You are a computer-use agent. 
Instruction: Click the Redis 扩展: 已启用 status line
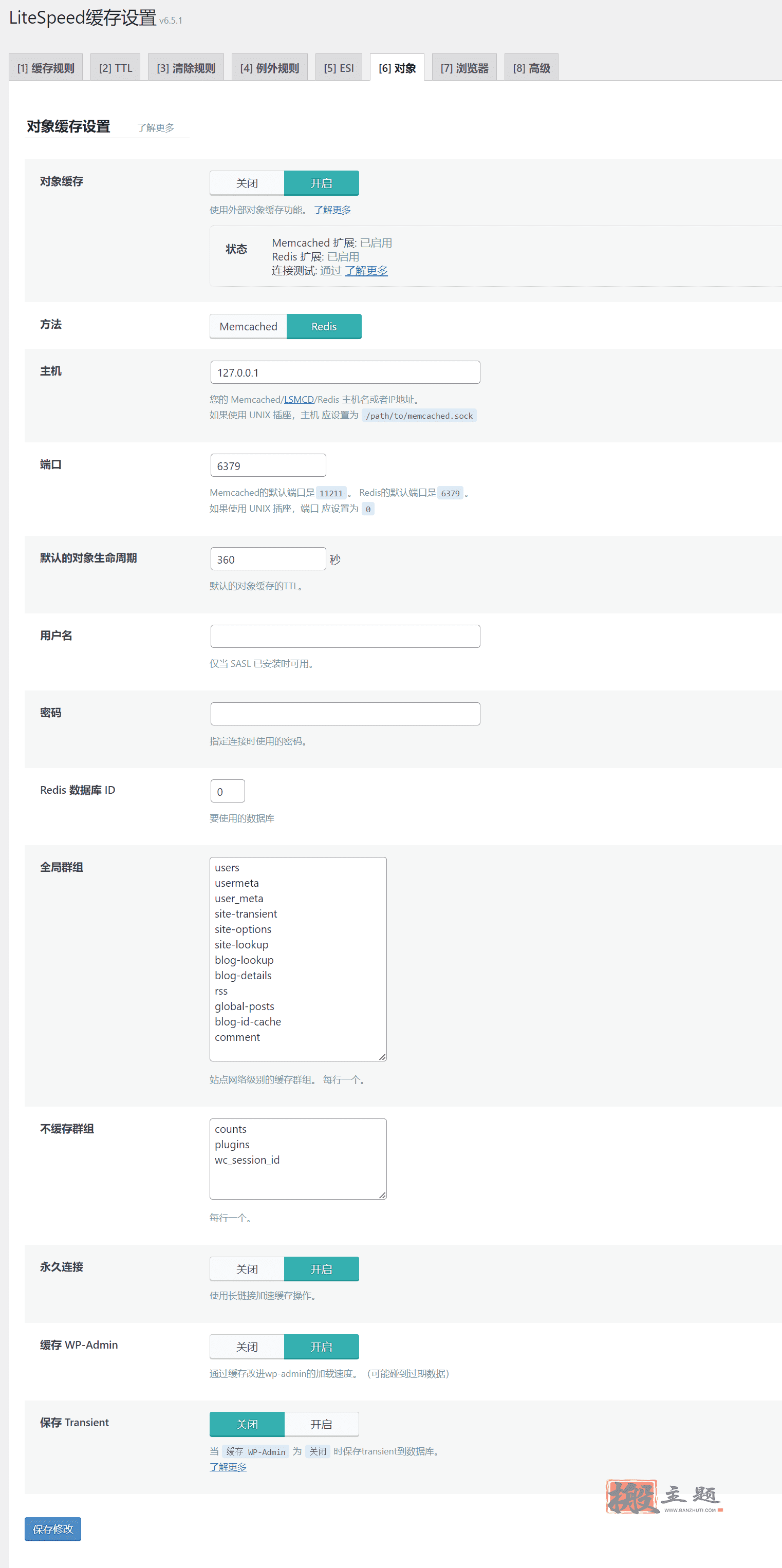pyautogui.click(x=315, y=257)
